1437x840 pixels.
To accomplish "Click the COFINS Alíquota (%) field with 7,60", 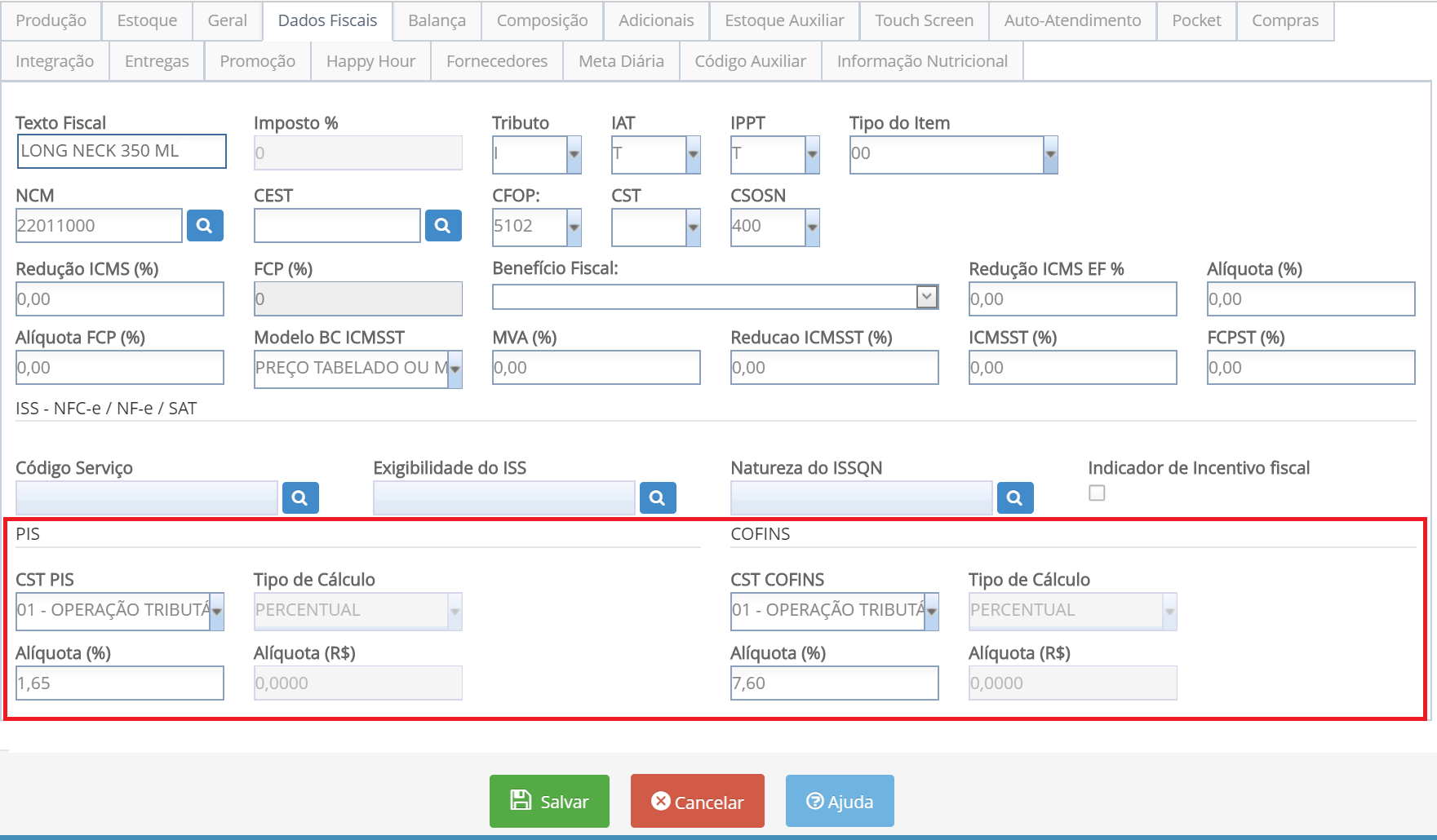I will point(835,683).
